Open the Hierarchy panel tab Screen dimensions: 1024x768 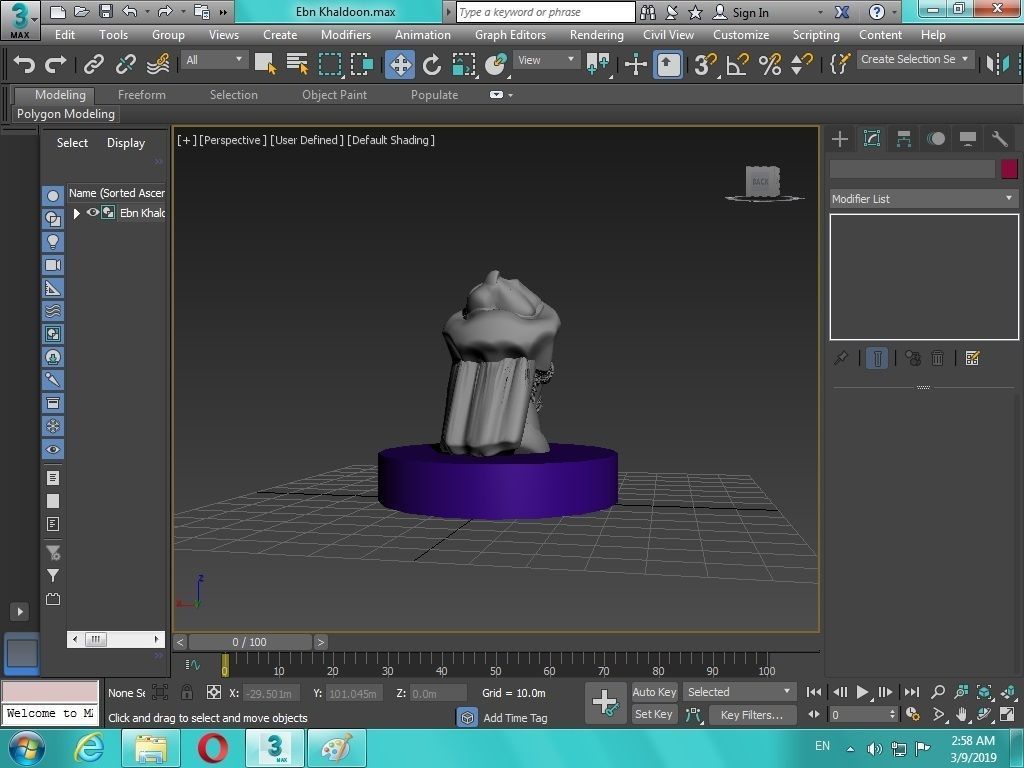904,138
